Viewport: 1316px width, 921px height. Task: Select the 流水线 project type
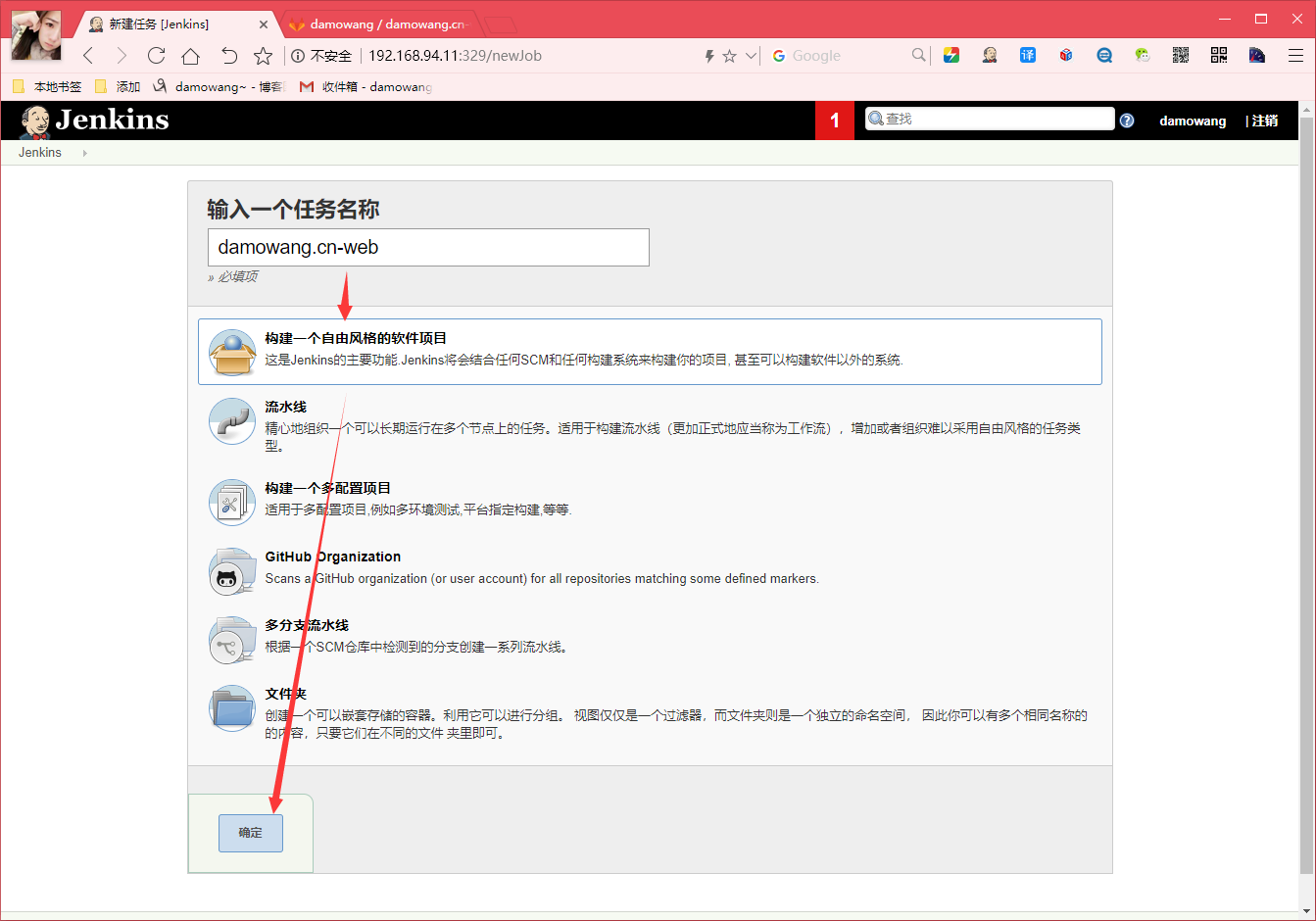(x=650, y=425)
